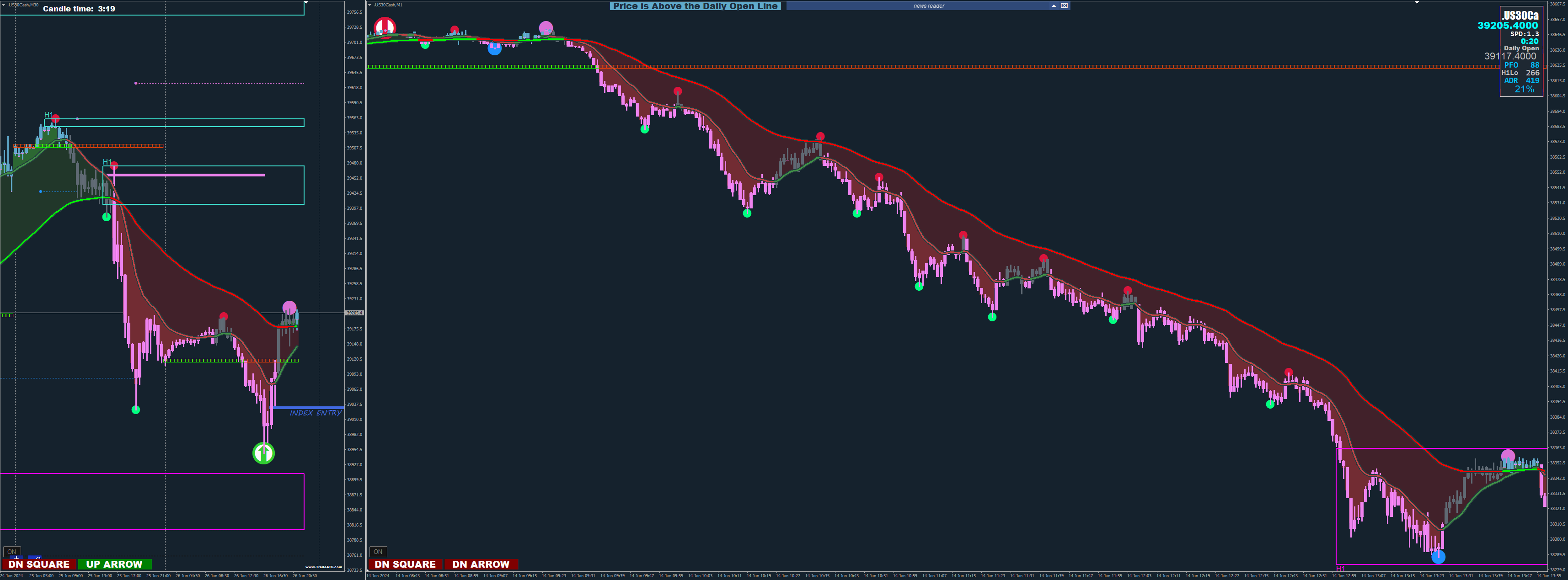Close the news reader panel
Image resolution: width=1568 pixels, height=580 pixels.
[1064, 5]
